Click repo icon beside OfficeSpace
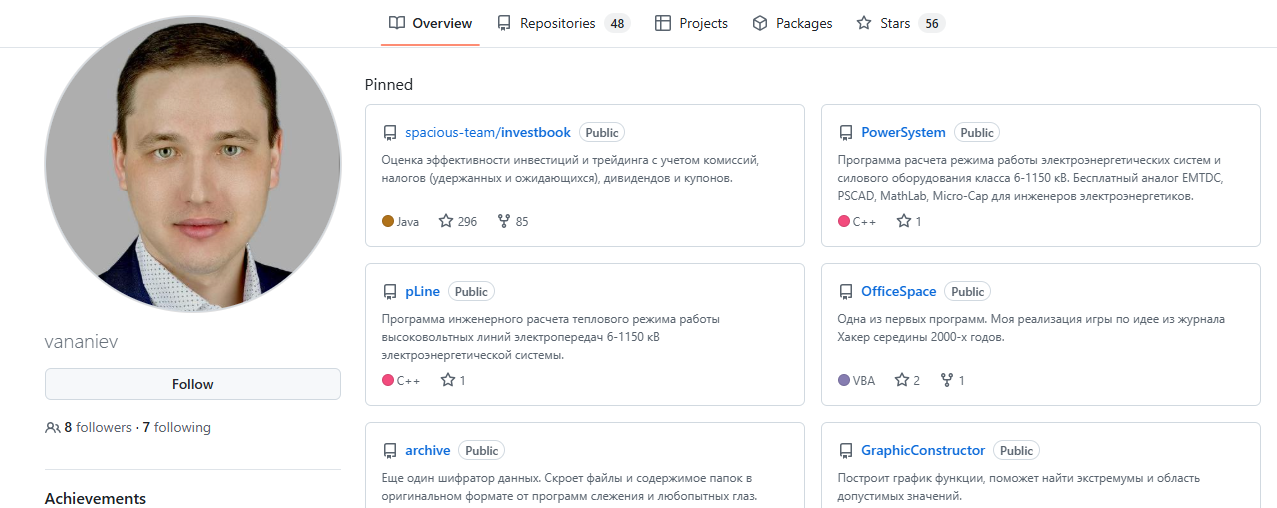 [x=846, y=292]
